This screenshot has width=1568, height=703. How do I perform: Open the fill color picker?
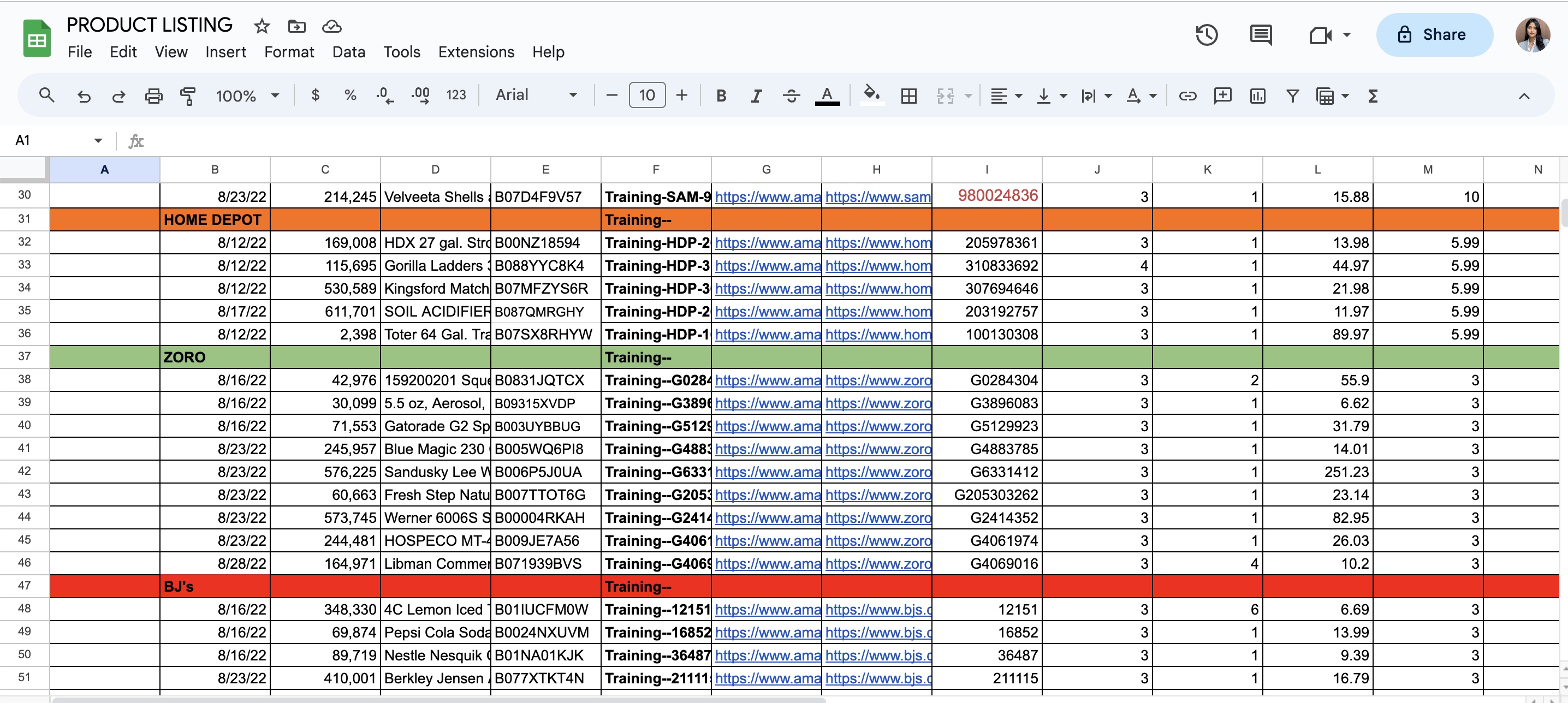(872, 94)
